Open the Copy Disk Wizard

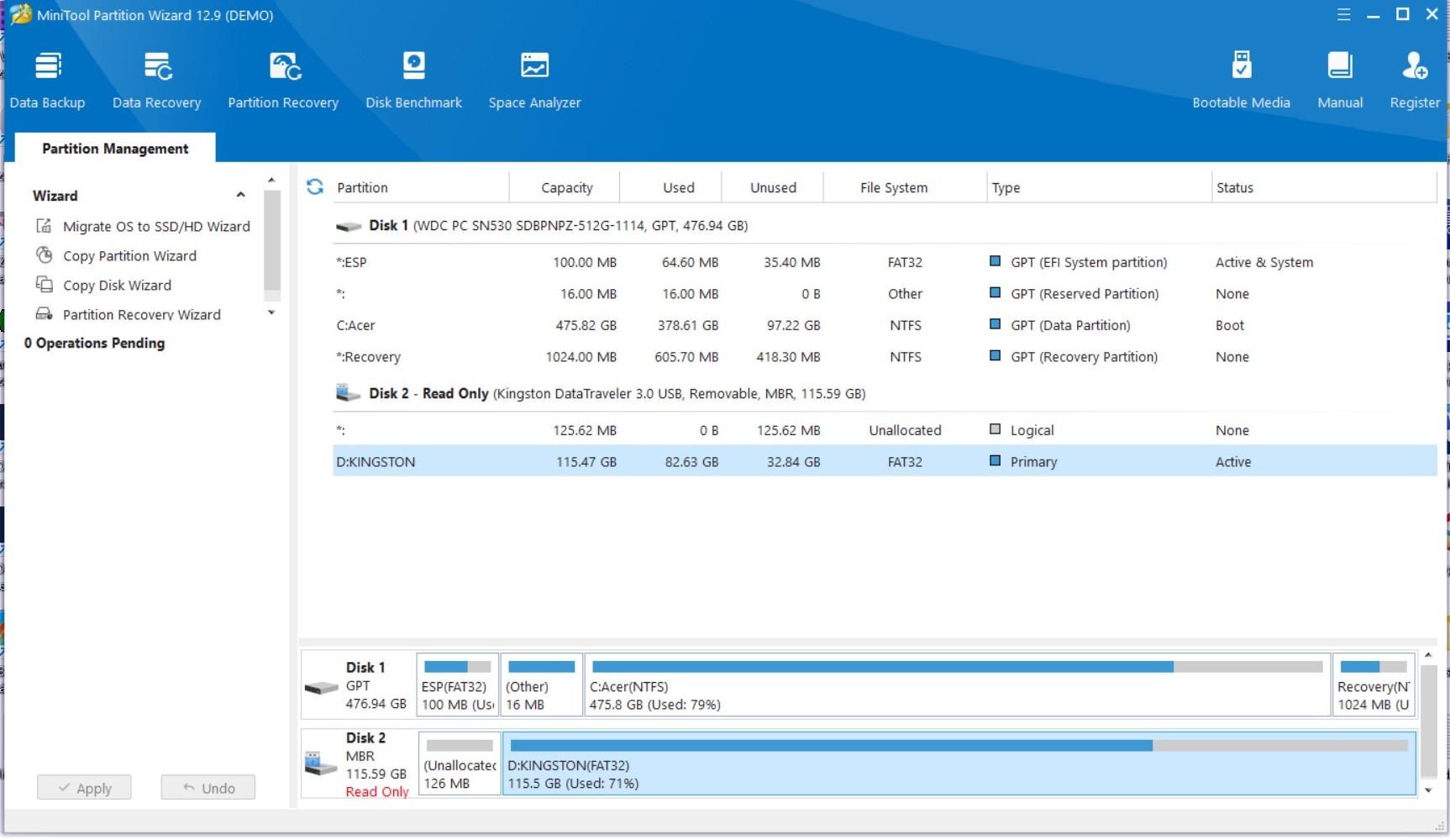click(x=117, y=286)
